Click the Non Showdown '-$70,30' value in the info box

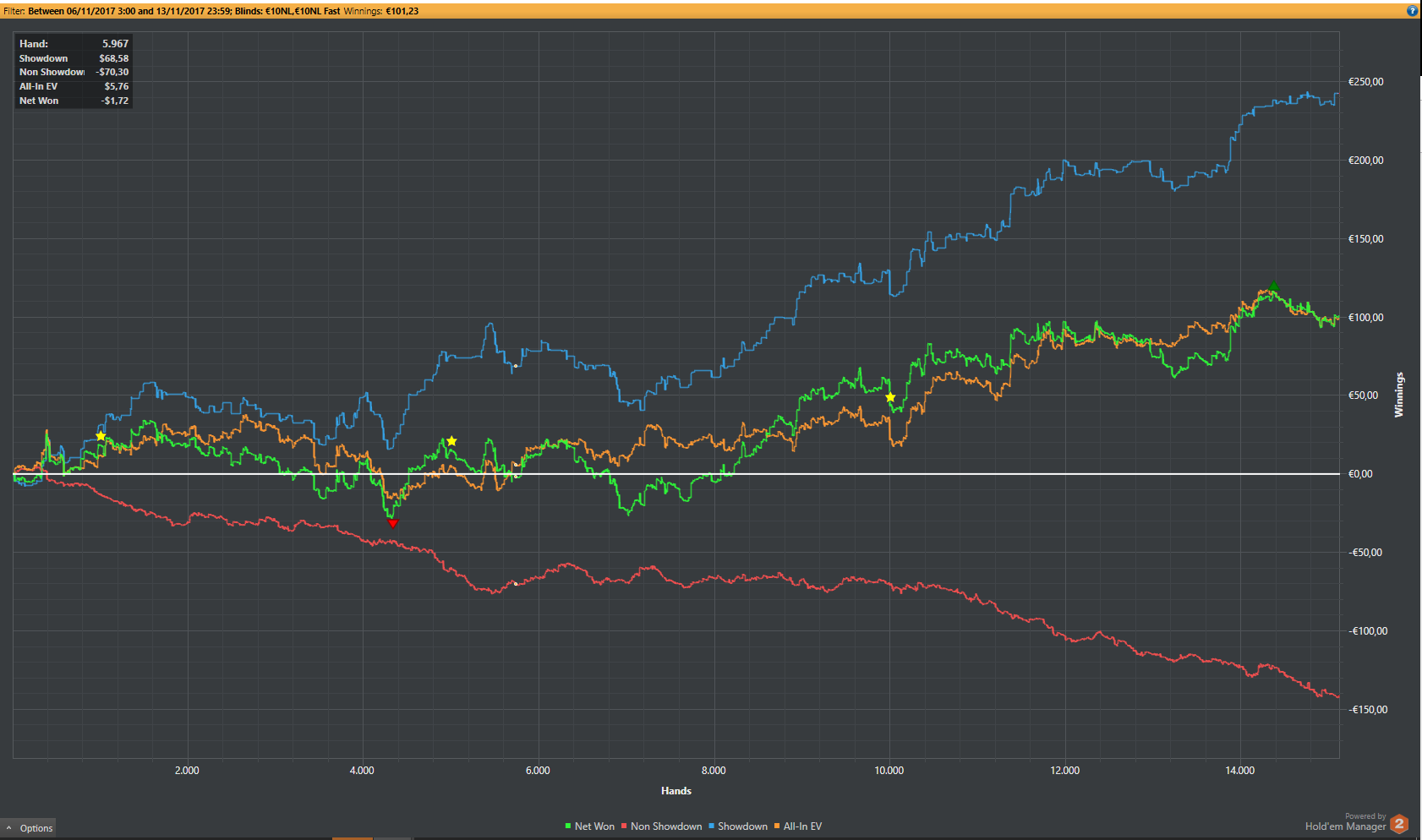112,72
